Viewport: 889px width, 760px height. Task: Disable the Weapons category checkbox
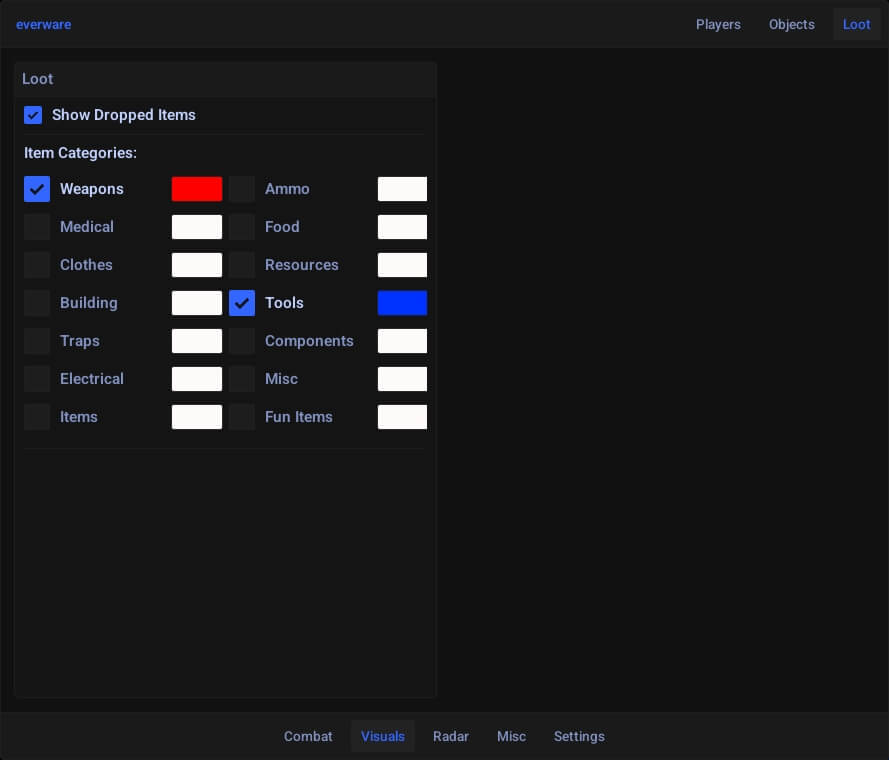tap(37, 189)
